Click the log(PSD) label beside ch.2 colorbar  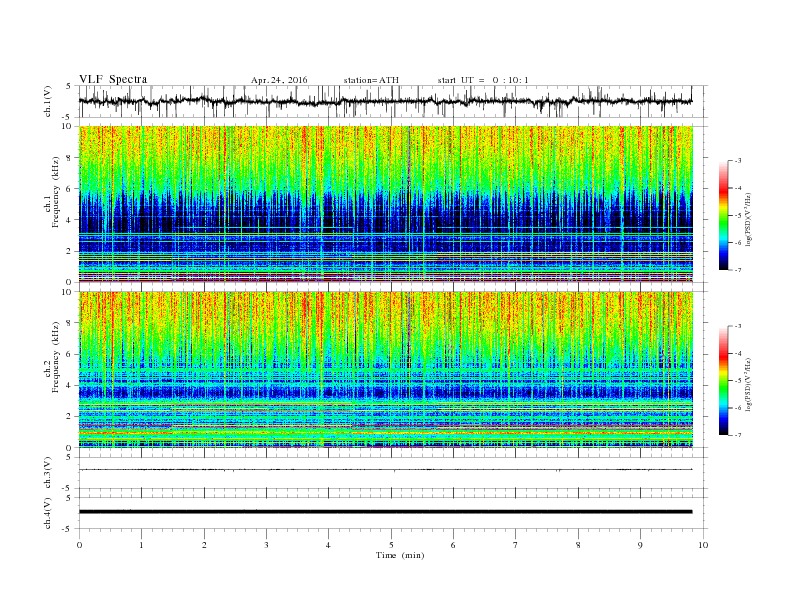[748, 385]
